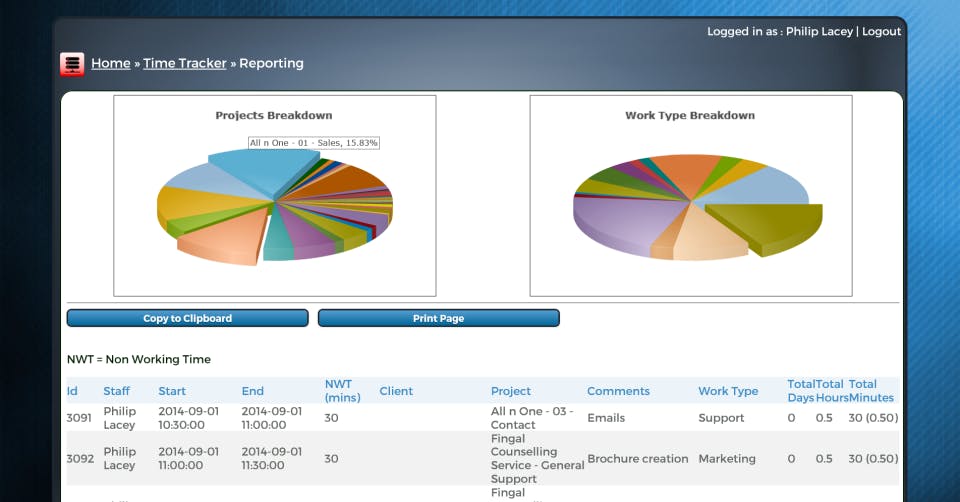960x502 pixels.
Task: Click the '2014-09-01 10:30:00' start time cell
Action: pos(189,418)
